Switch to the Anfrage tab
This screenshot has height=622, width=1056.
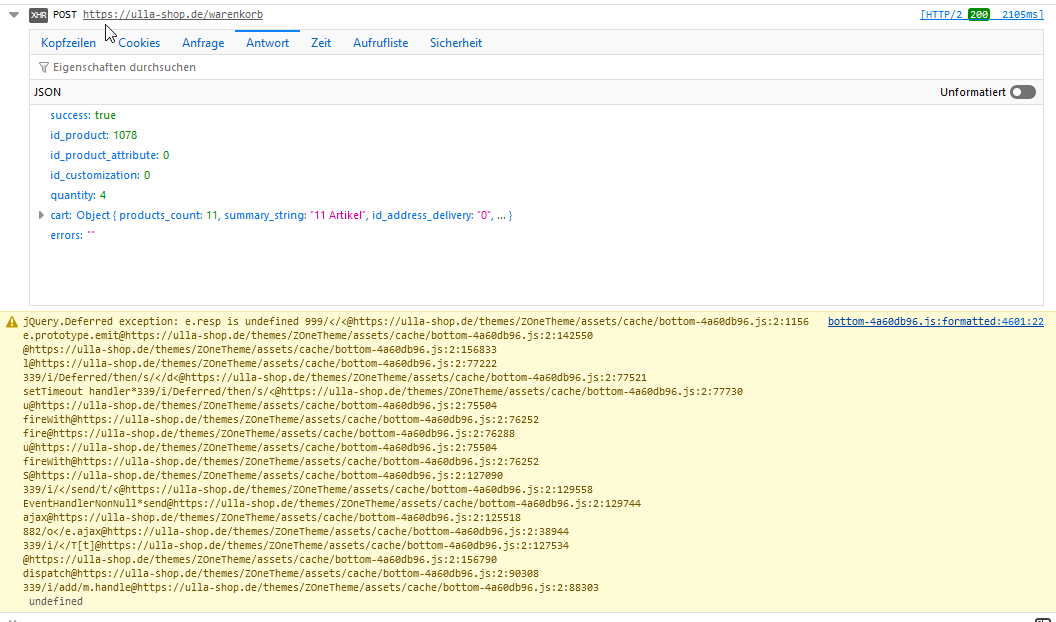point(203,43)
